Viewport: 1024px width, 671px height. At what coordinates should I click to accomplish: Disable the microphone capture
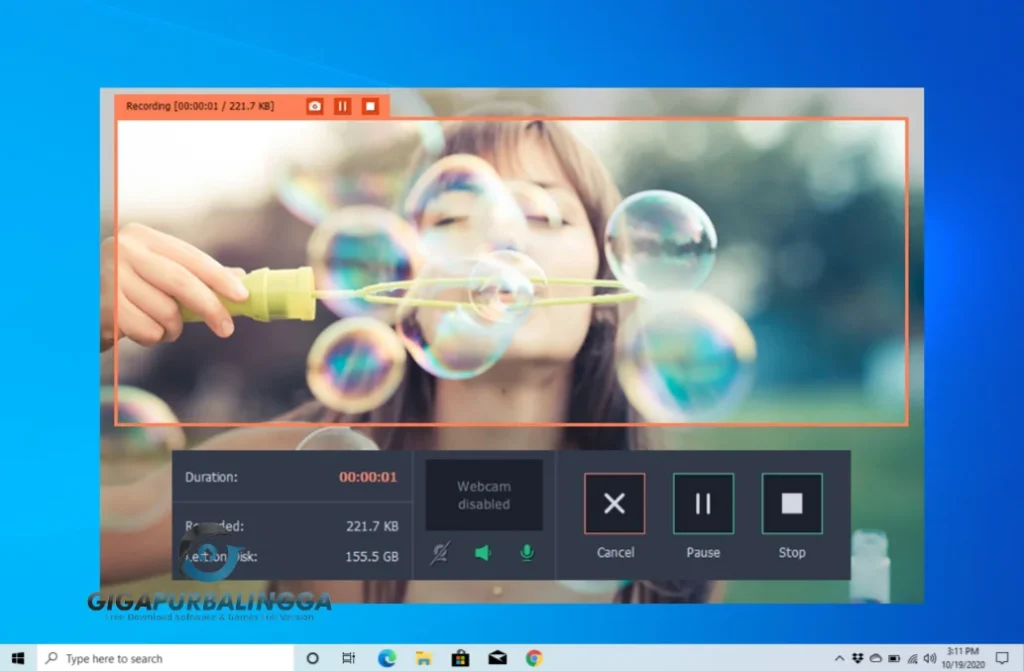[x=526, y=552]
